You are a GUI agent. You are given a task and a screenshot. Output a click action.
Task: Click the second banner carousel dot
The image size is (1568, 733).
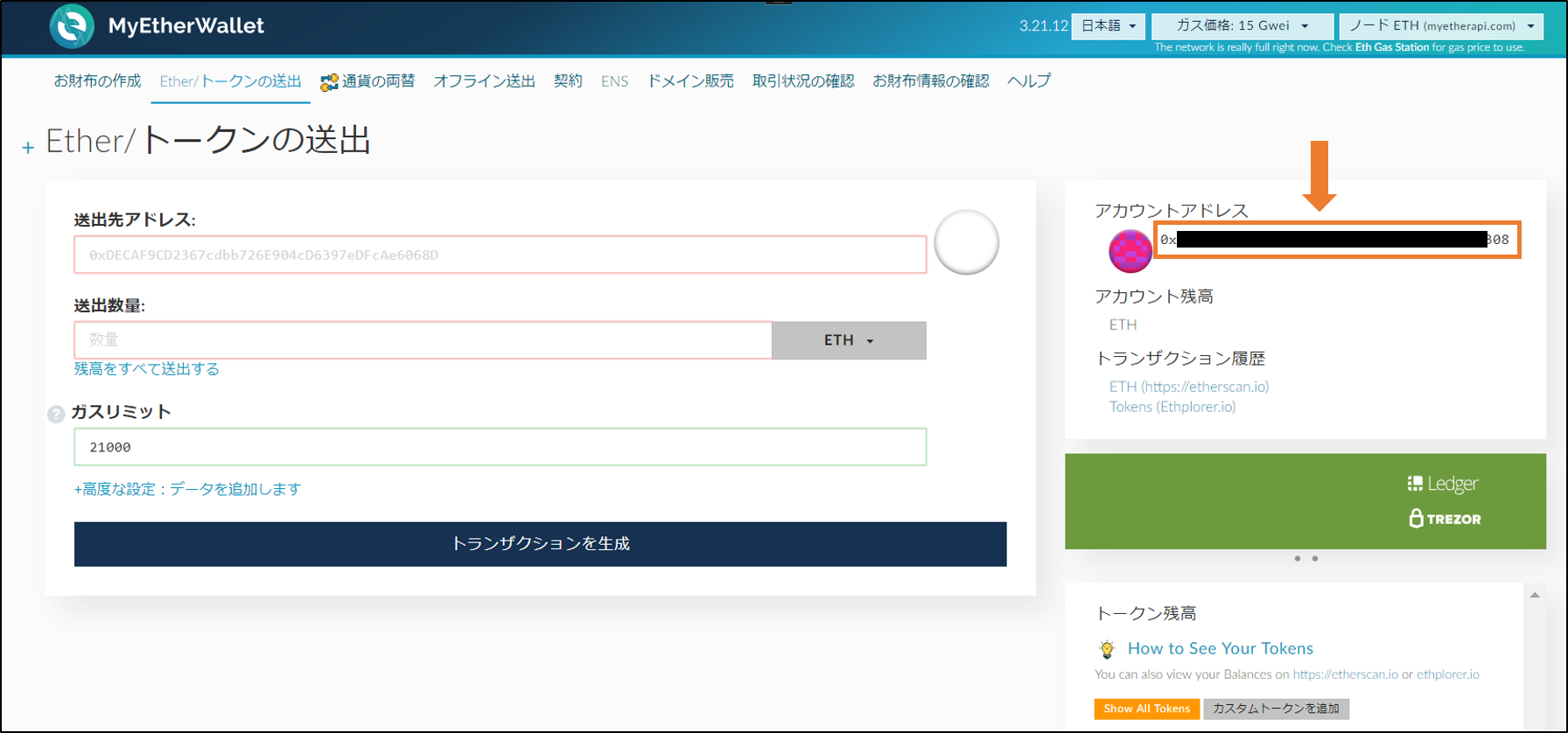click(1314, 558)
